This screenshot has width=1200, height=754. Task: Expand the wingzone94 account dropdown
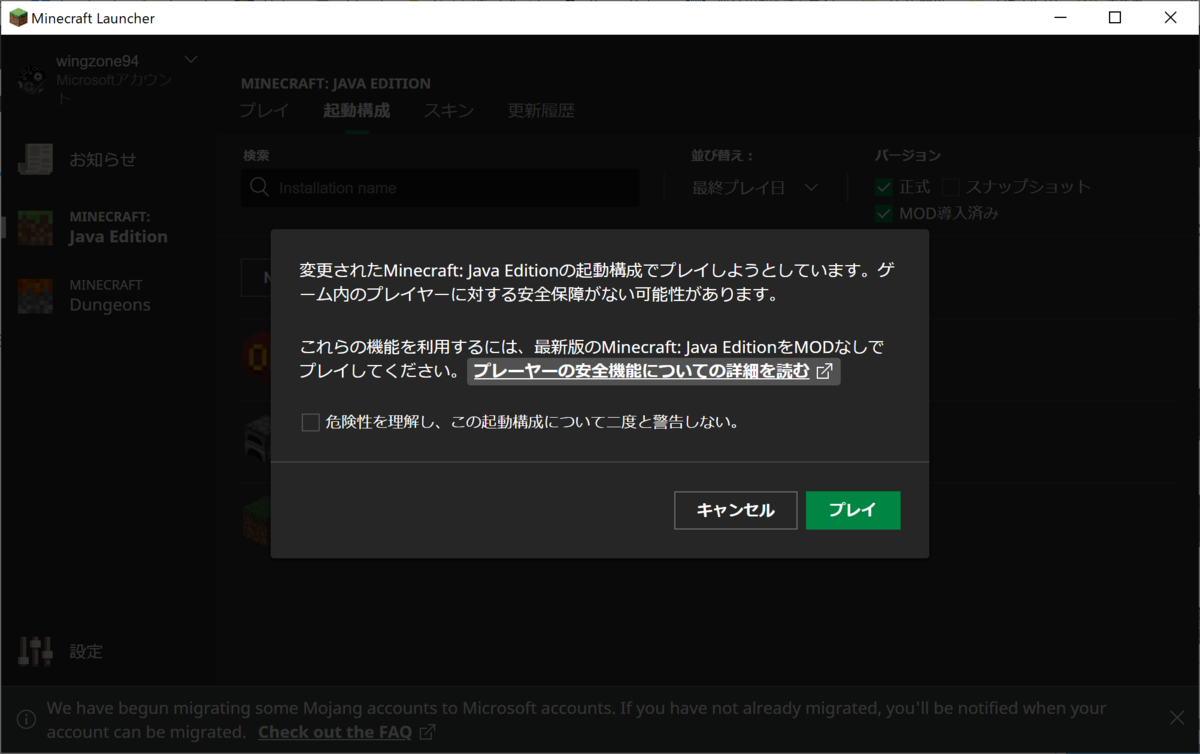pos(190,58)
